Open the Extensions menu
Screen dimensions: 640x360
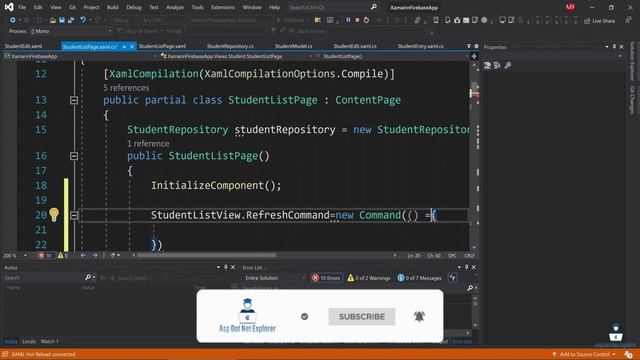(x=223, y=7)
